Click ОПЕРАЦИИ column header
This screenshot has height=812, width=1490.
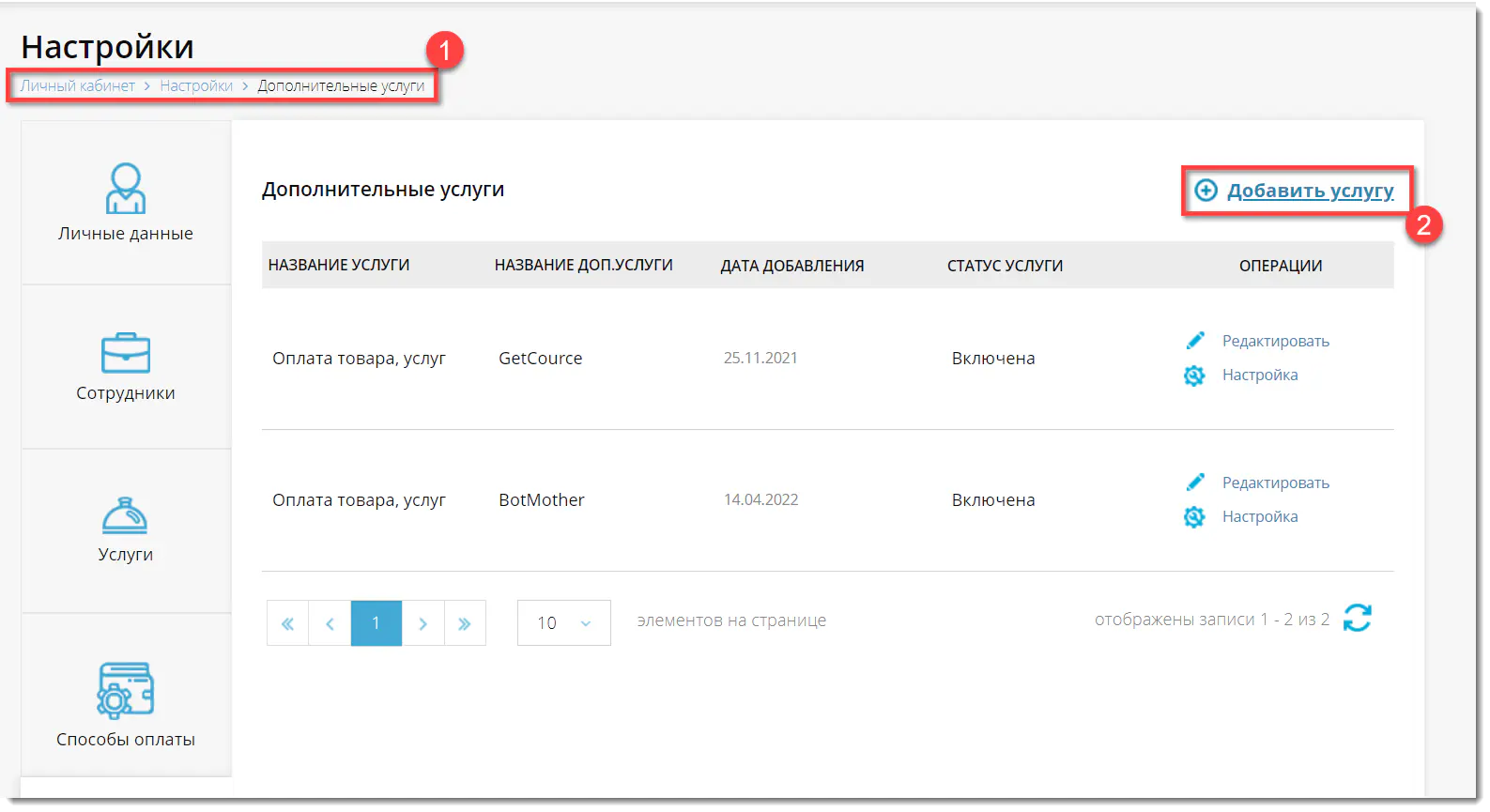(x=1281, y=266)
